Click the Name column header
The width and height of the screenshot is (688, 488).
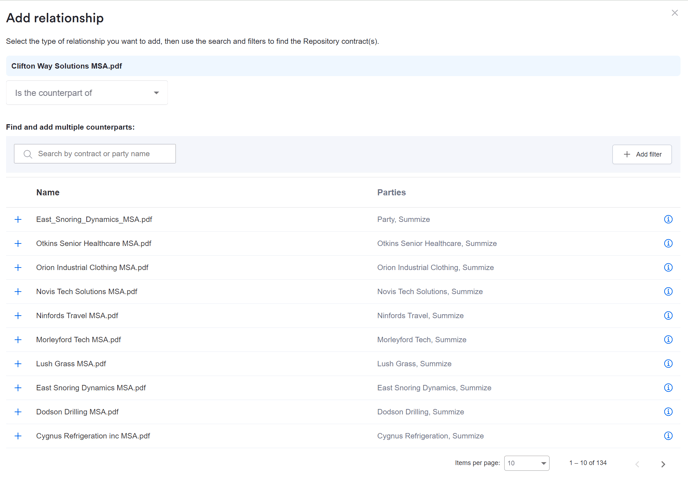click(x=48, y=192)
